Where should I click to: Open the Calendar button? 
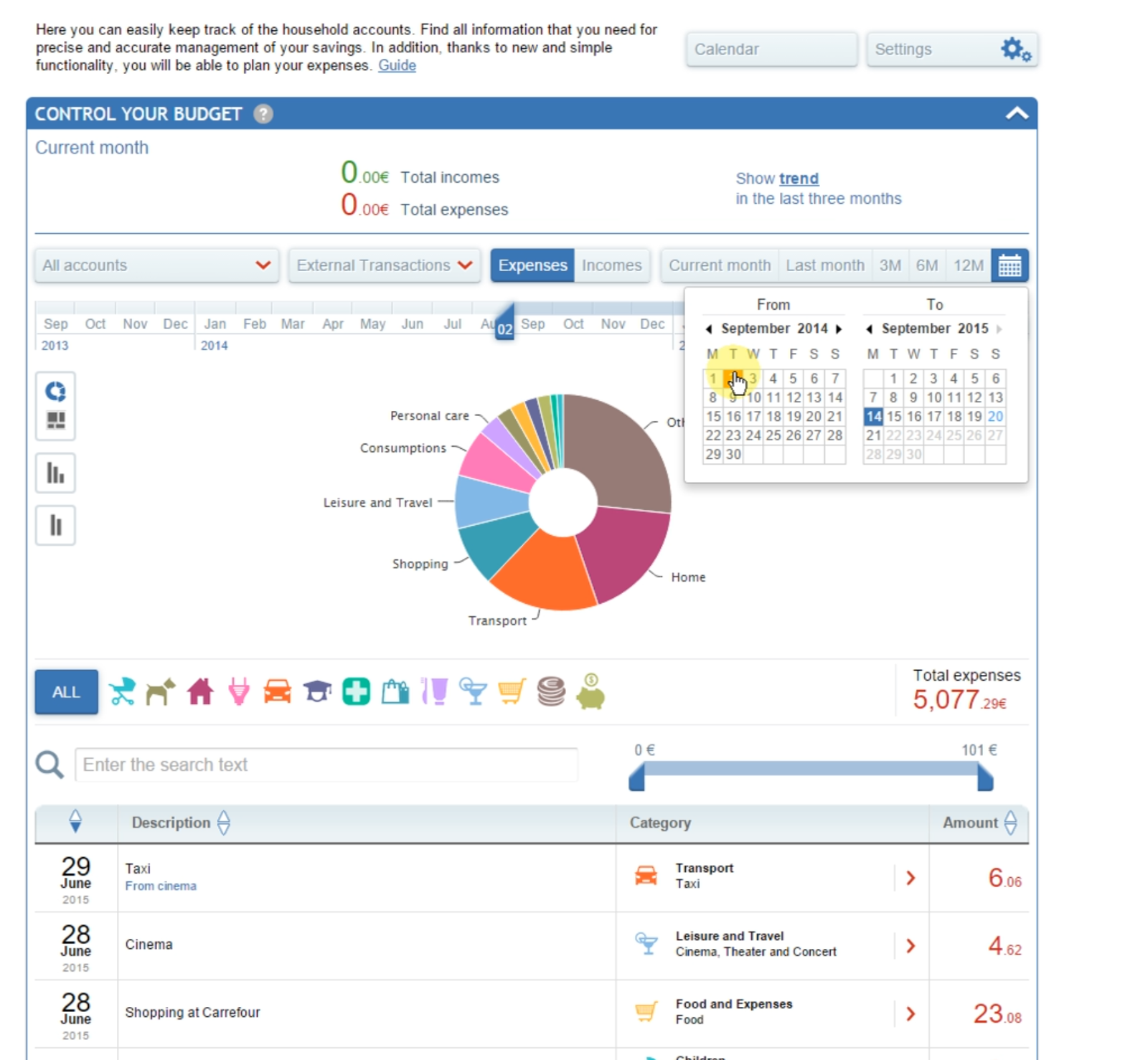click(x=771, y=49)
